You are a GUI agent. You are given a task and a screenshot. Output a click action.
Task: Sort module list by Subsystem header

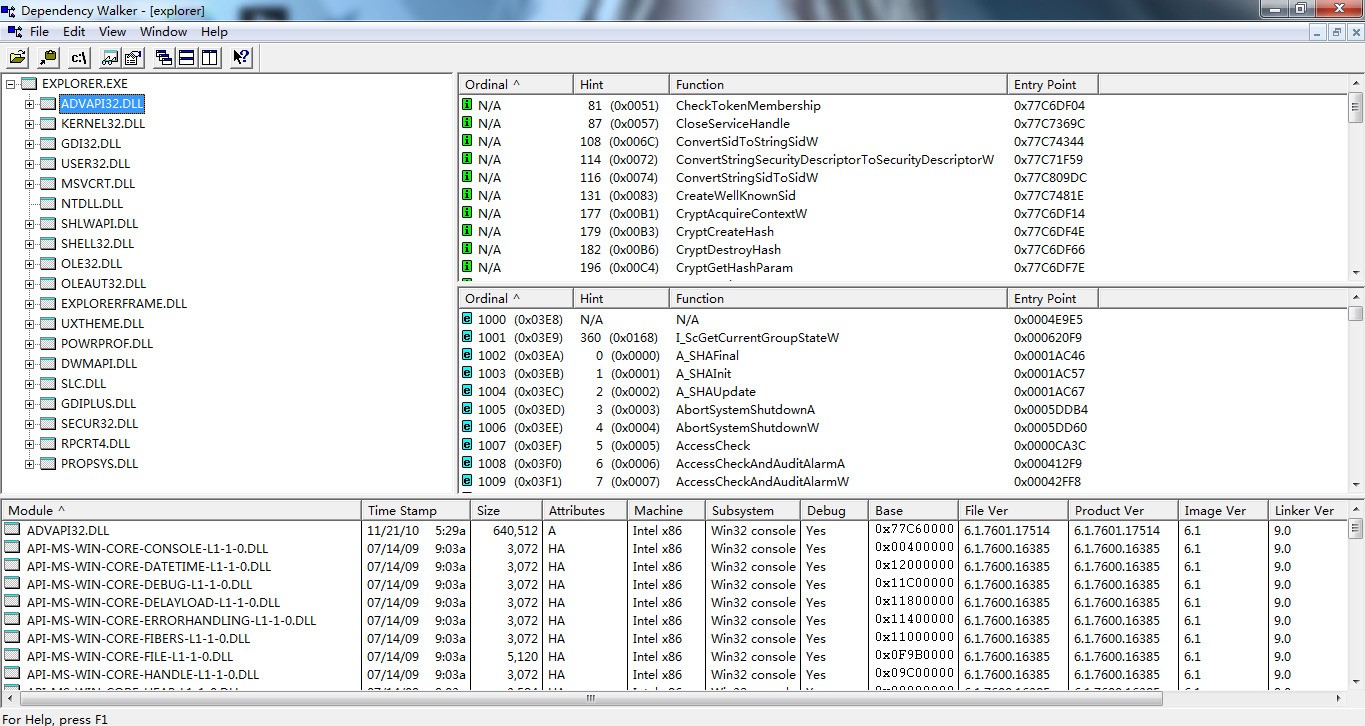click(753, 511)
